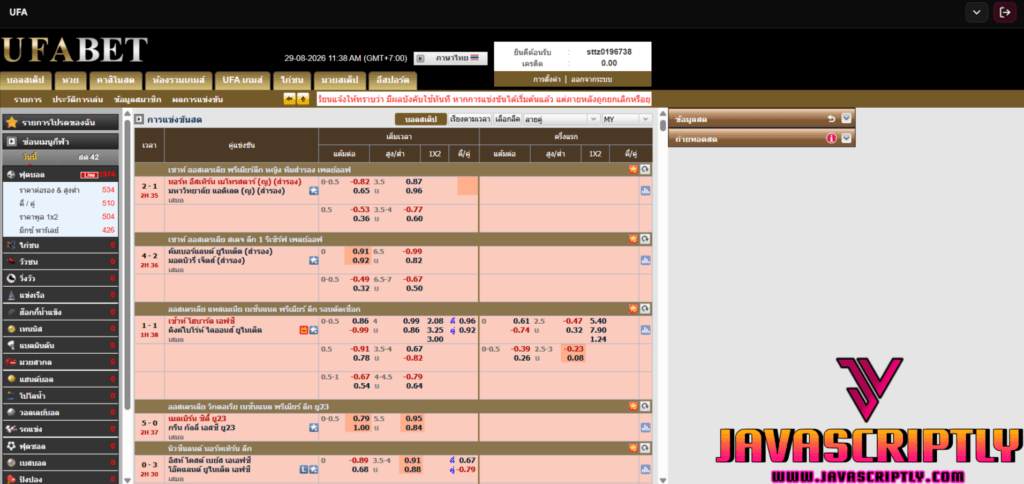Open the คาสิโนสด tab
This screenshot has width=1024, height=484.
116,80
